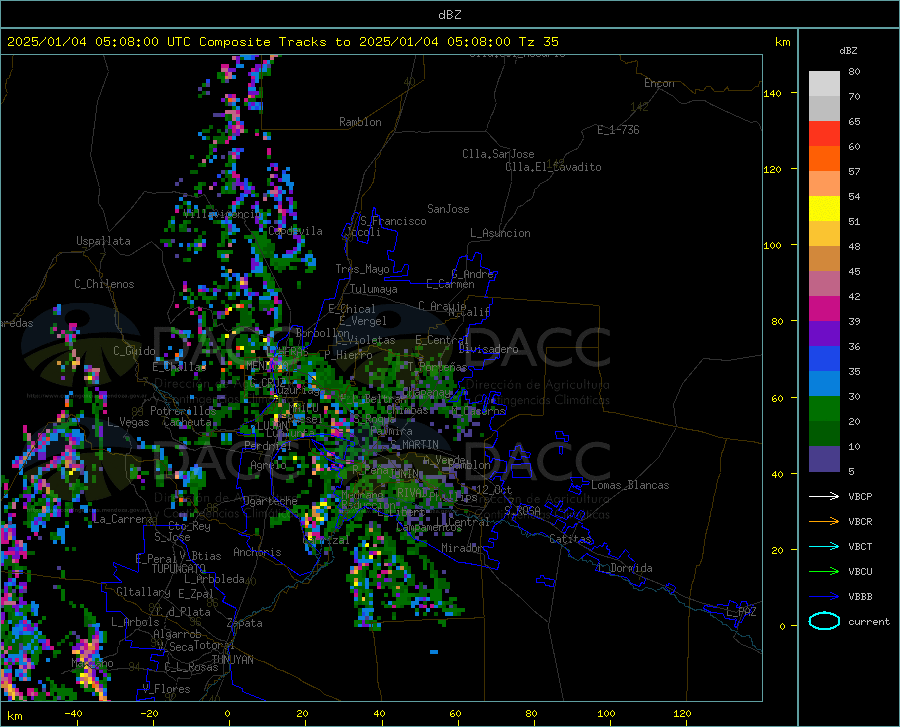Screen dimensions: 900x727
Task: Pick the slate purple swatch between 10 and 5
Action: (x=824, y=459)
